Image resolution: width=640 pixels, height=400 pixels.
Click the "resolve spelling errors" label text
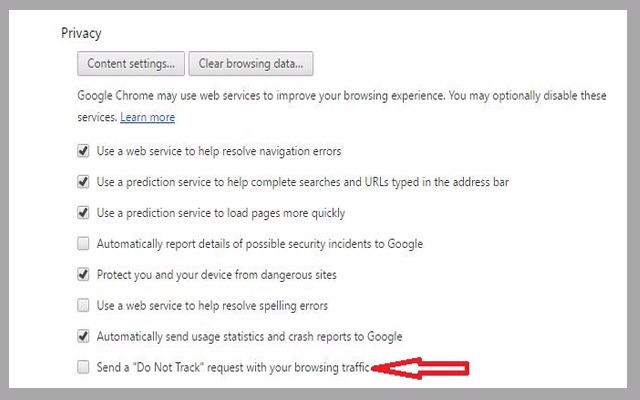212,305
